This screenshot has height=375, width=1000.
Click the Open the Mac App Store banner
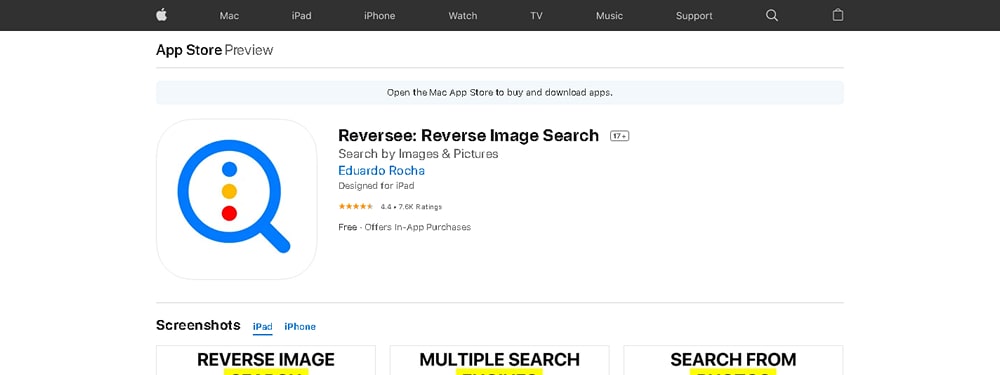click(x=499, y=92)
